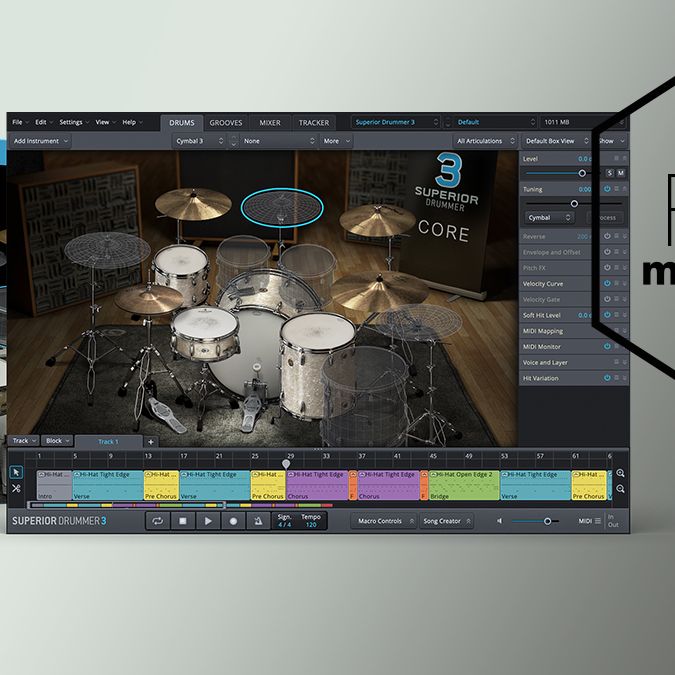Enable the Reverse power switch
The image size is (675, 675).
pyautogui.click(x=607, y=236)
